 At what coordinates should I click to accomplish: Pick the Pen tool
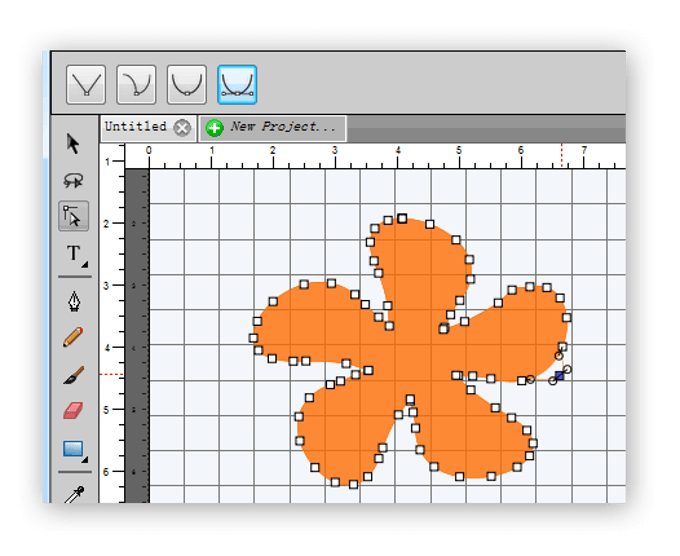click(x=73, y=301)
